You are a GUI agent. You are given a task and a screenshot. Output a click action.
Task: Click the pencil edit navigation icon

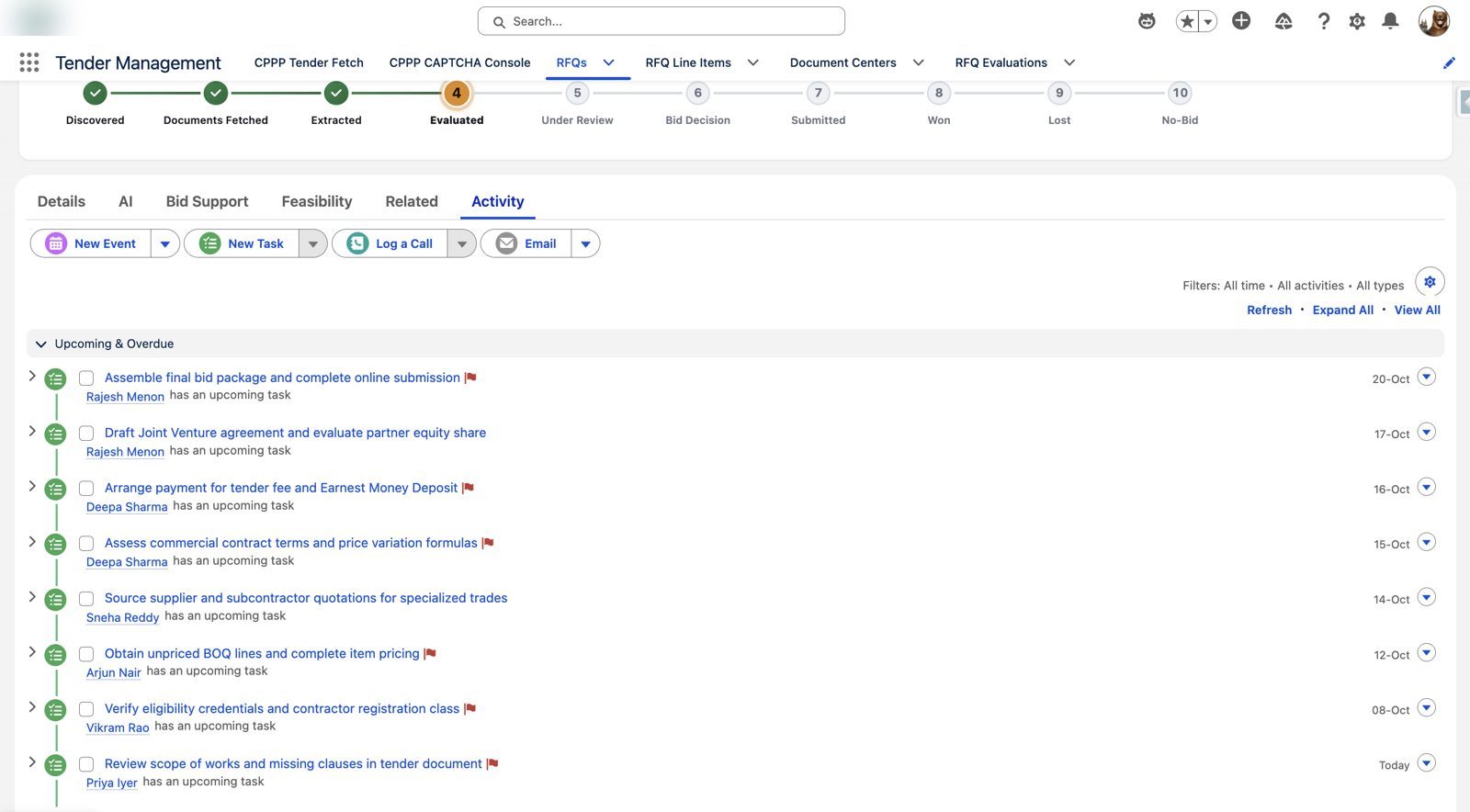(x=1449, y=62)
